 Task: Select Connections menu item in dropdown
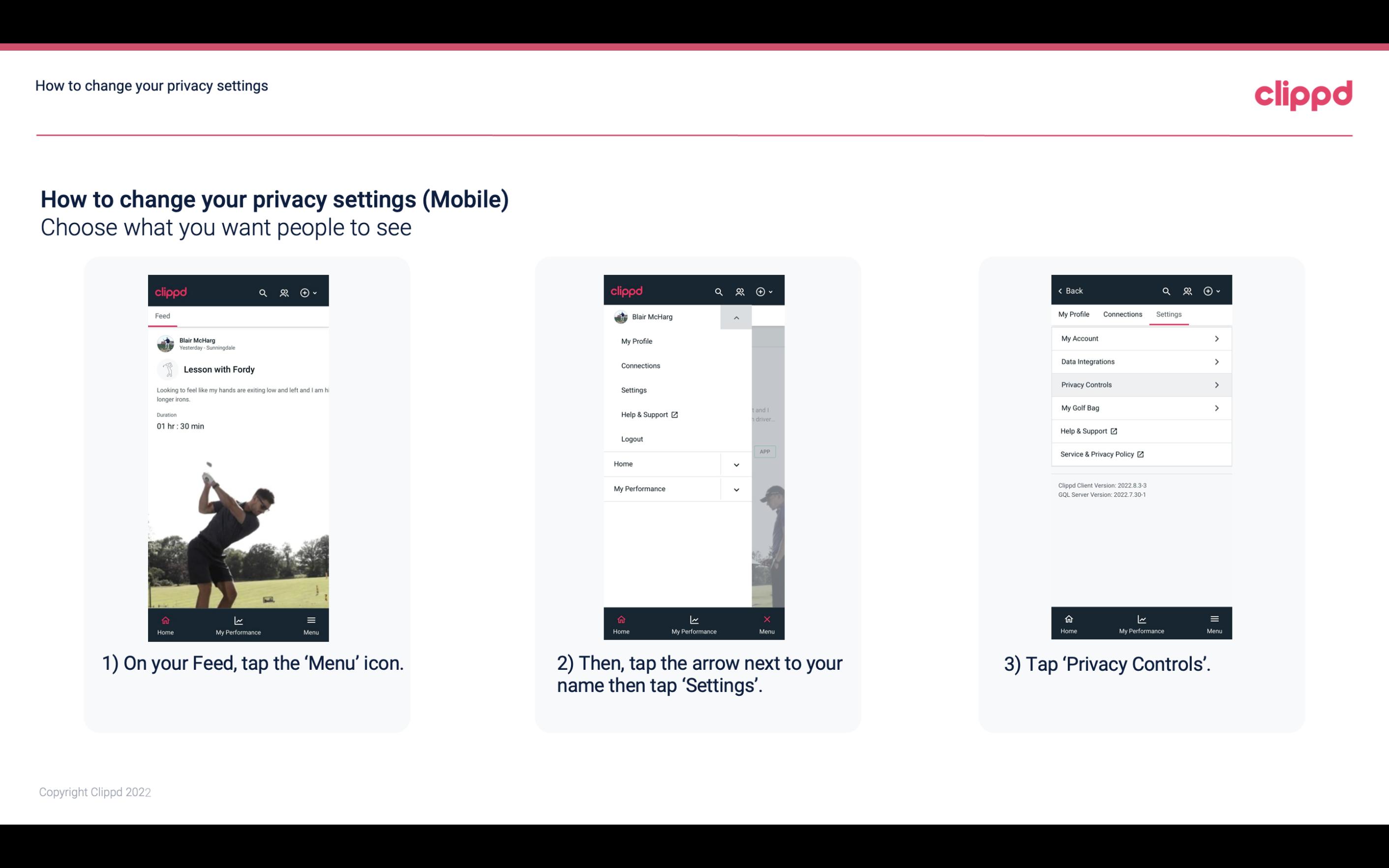641,365
